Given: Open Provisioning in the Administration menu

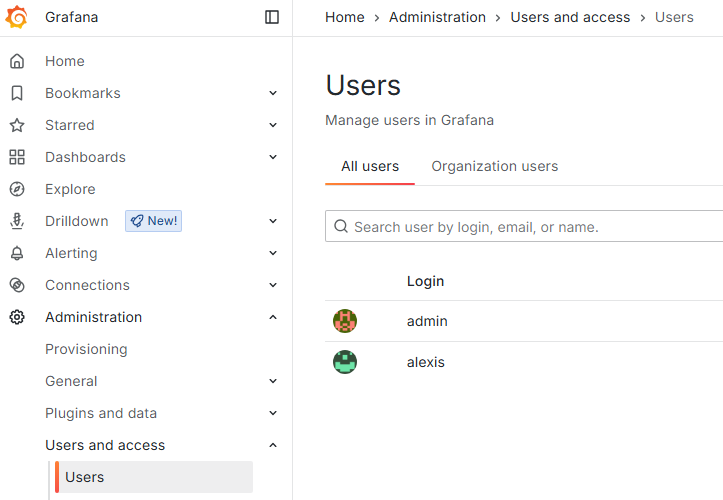Looking at the screenshot, I should (x=86, y=349).
